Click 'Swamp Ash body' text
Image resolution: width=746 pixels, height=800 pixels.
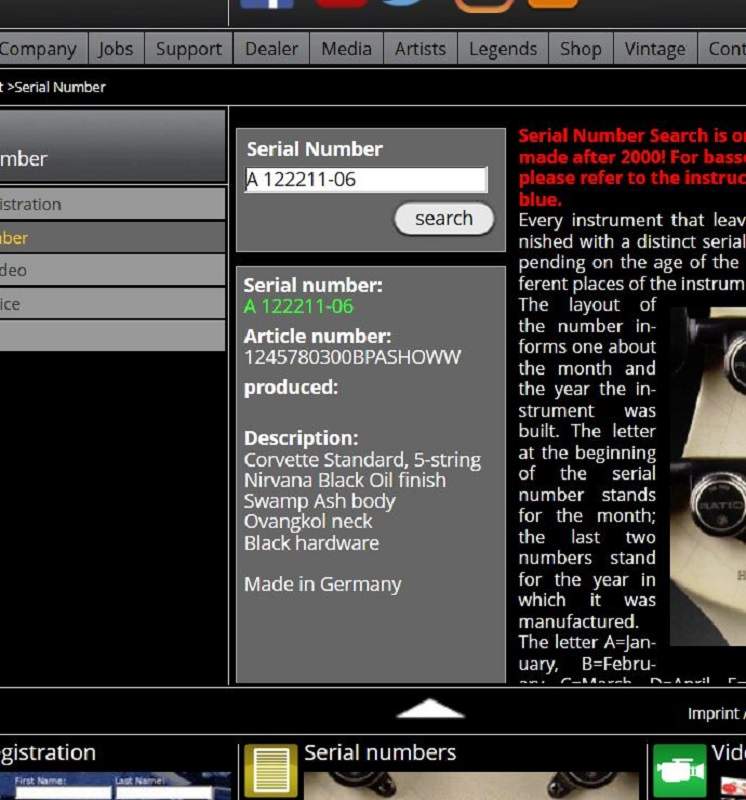pyautogui.click(x=319, y=502)
